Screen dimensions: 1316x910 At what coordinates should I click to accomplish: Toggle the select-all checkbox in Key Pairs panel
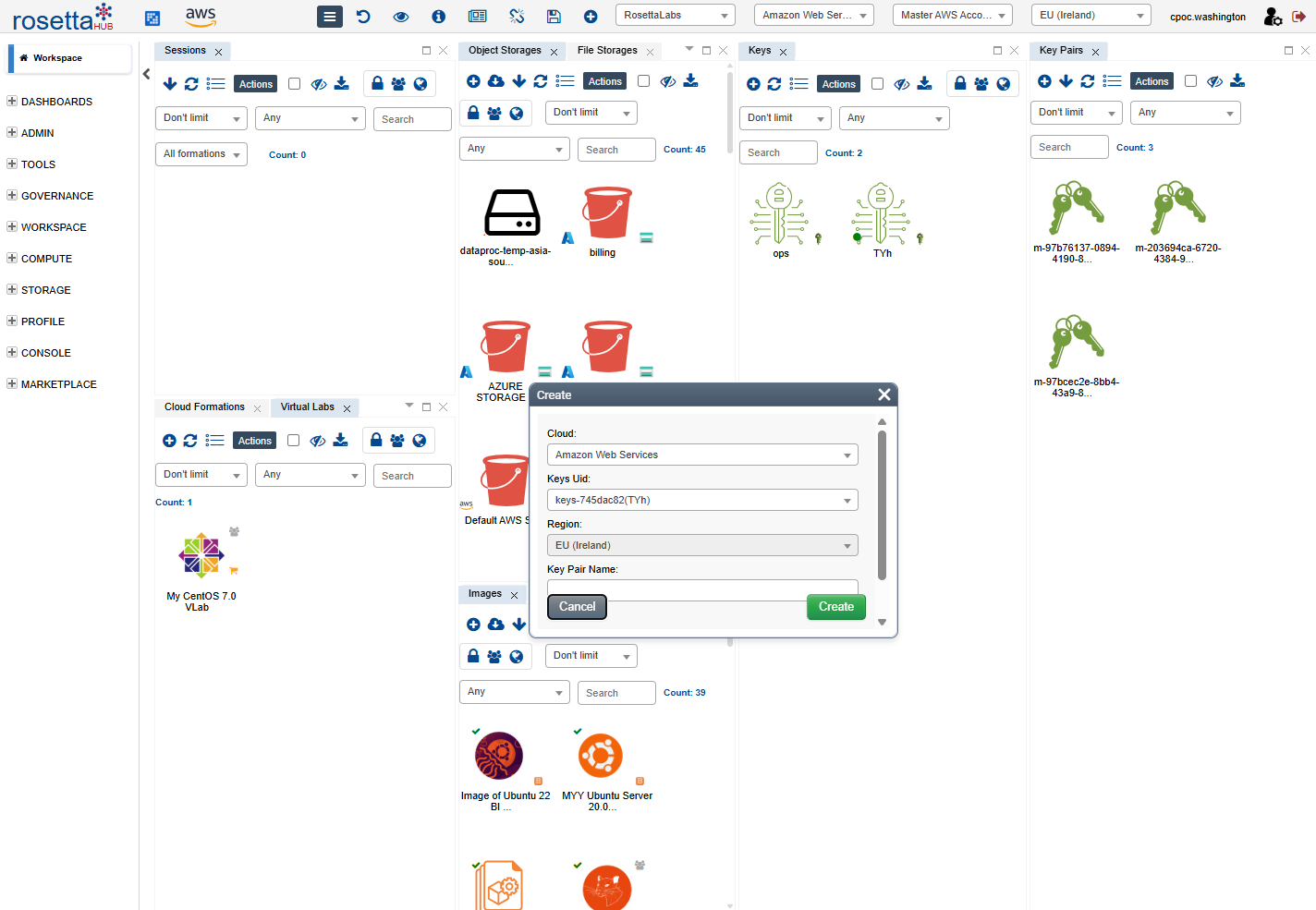(1190, 81)
